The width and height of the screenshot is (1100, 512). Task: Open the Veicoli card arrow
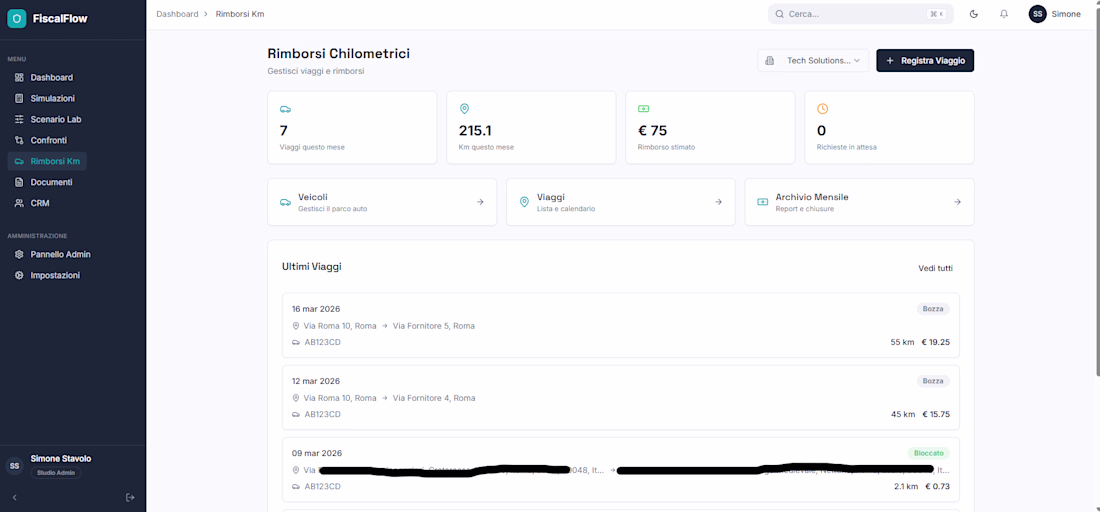480,202
